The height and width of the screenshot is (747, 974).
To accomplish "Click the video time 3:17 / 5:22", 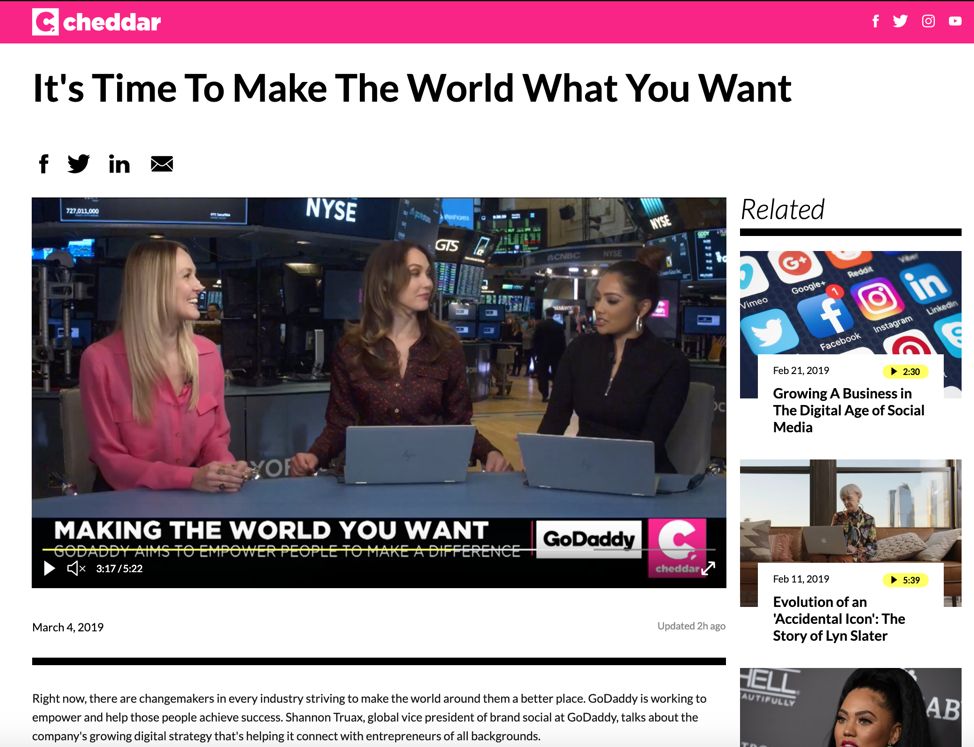I will [119, 568].
